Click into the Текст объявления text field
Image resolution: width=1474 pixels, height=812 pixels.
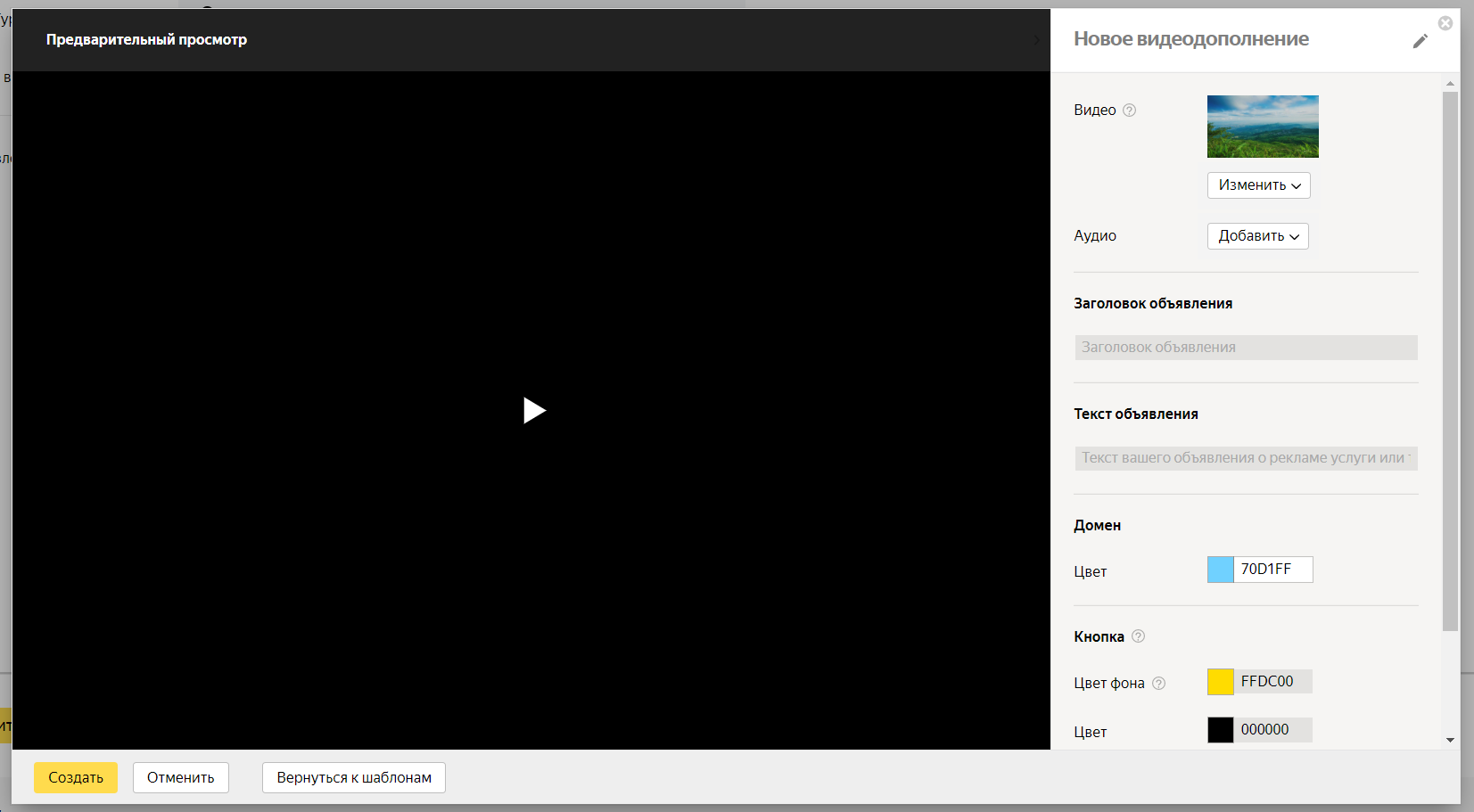[x=1245, y=458]
